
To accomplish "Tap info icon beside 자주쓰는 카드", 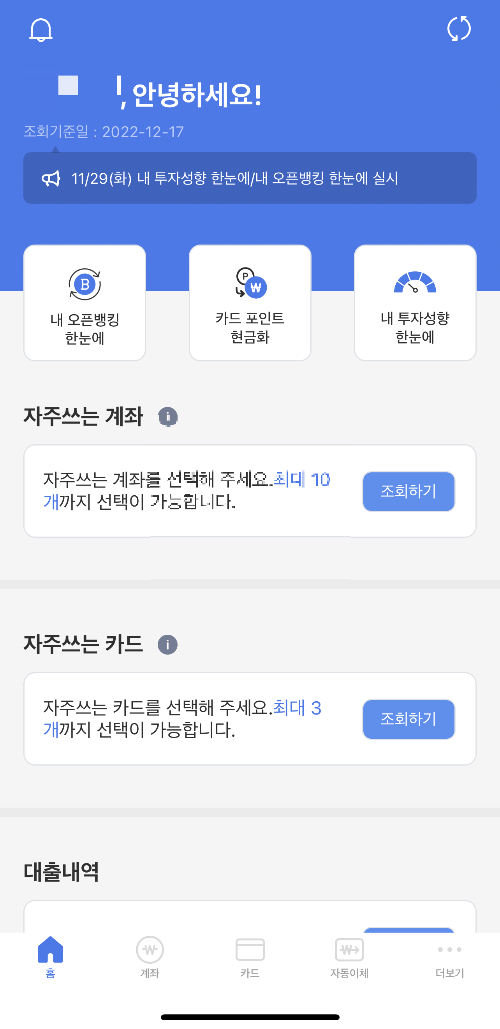I will coord(168,644).
